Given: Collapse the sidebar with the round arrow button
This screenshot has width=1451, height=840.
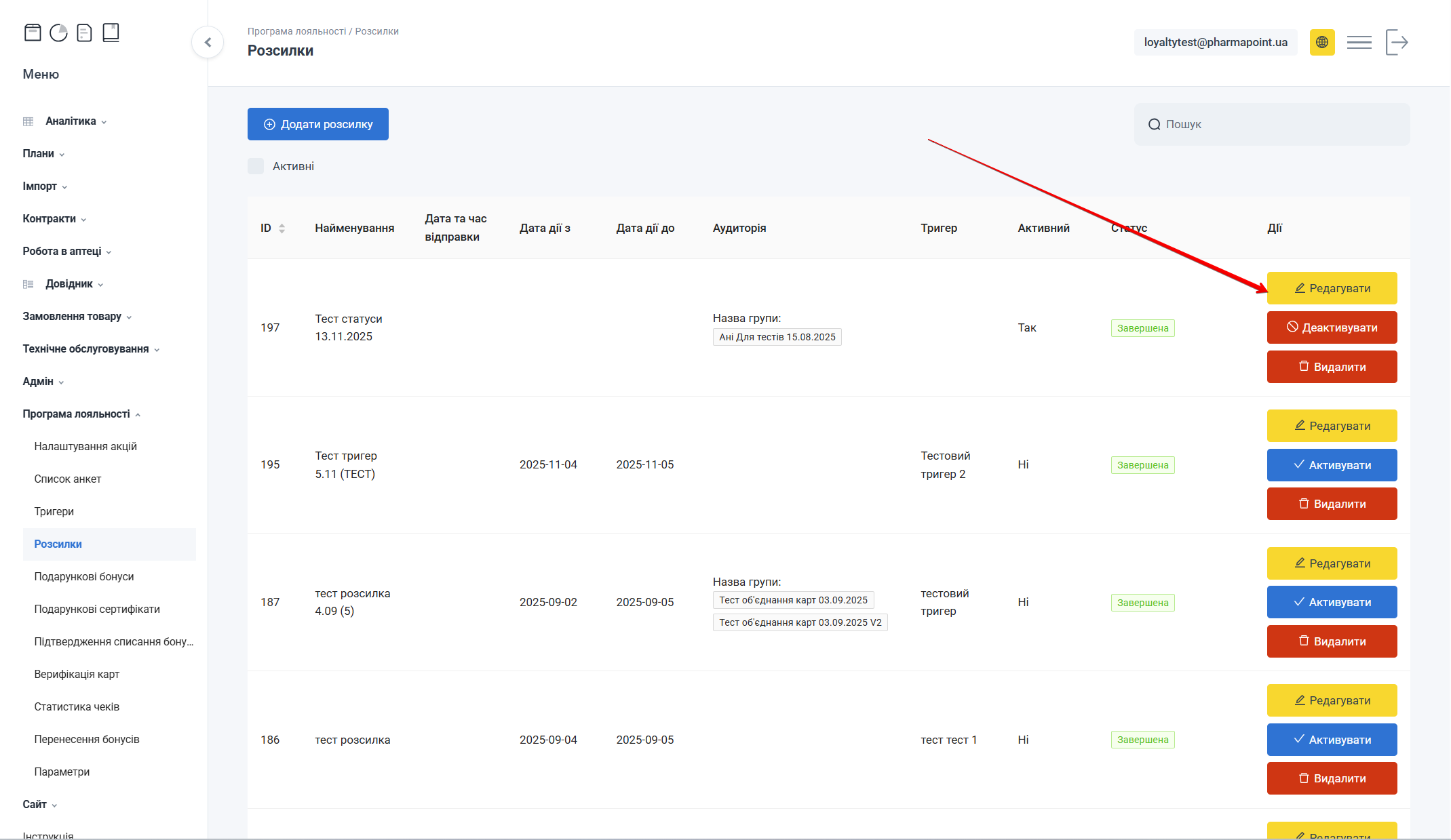Looking at the screenshot, I should pos(208,42).
